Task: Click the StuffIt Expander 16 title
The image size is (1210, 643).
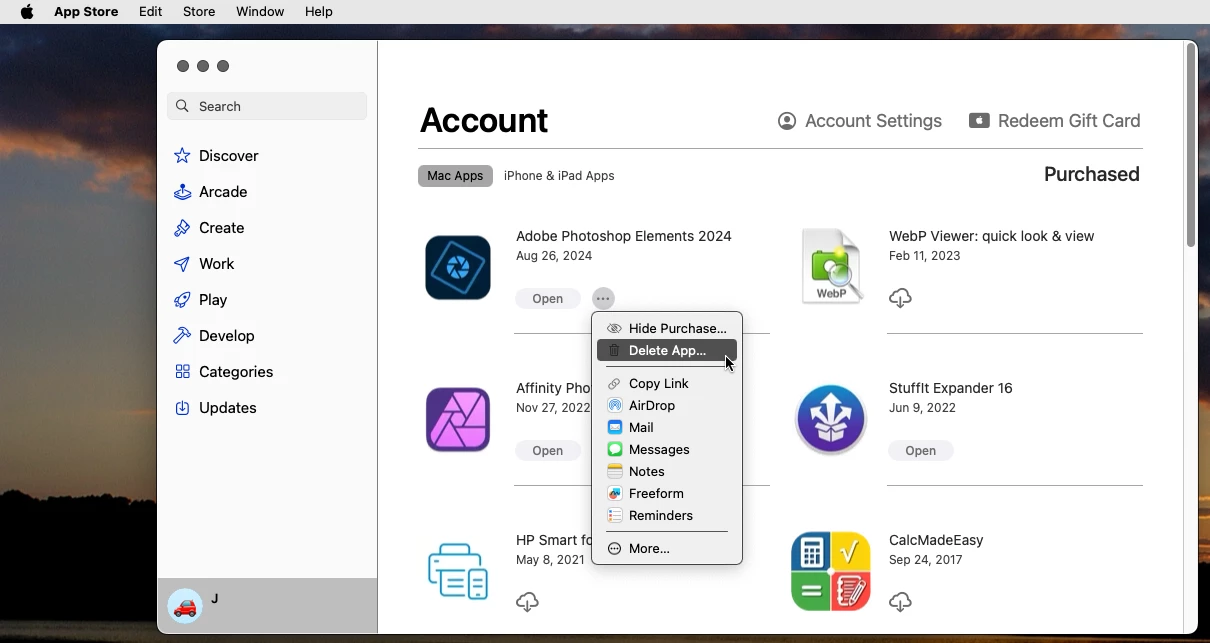Action: [951, 388]
